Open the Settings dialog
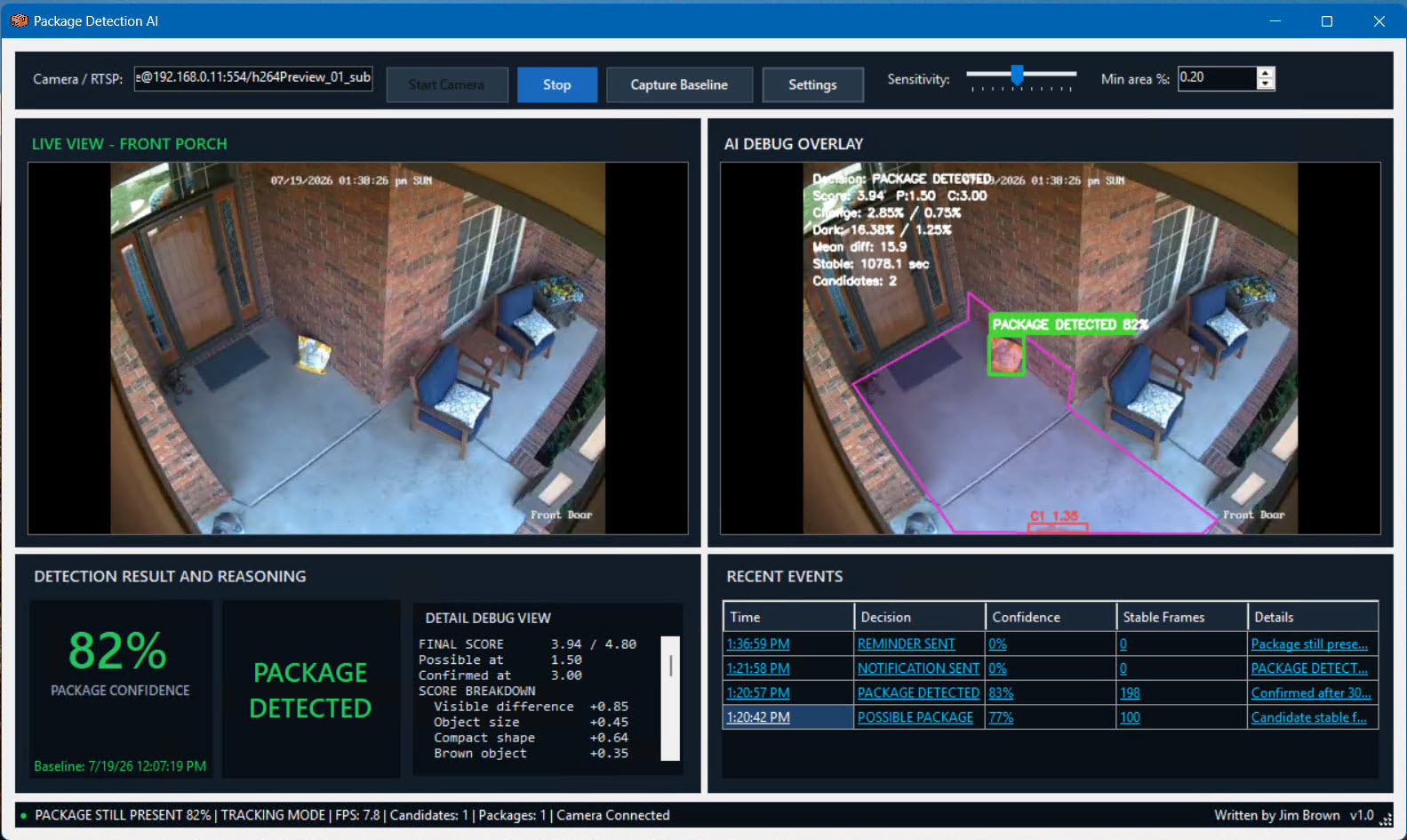Image resolution: width=1407 pixels, height=840 pixels. (x=812, y=84)
